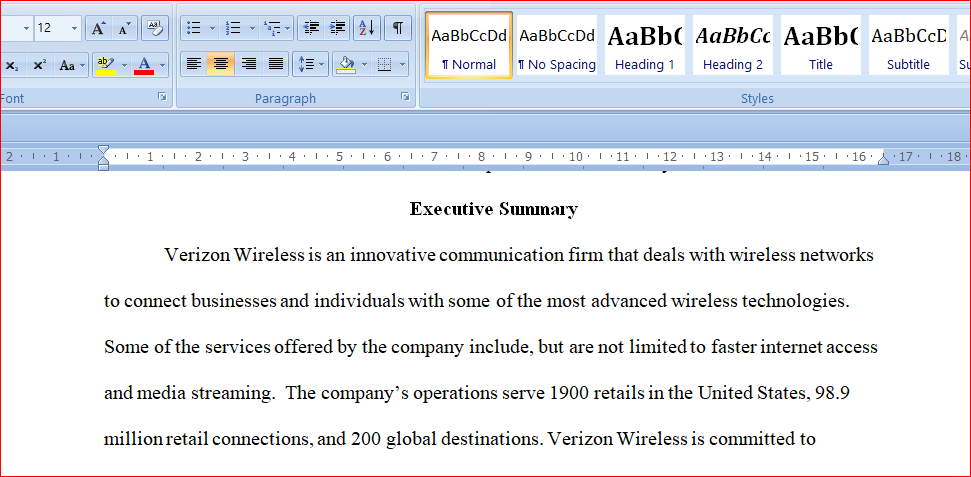The height and width of the screenshot is (477, 971).
Task: Open font color dropdown arrow
Action: pos(162,65)
